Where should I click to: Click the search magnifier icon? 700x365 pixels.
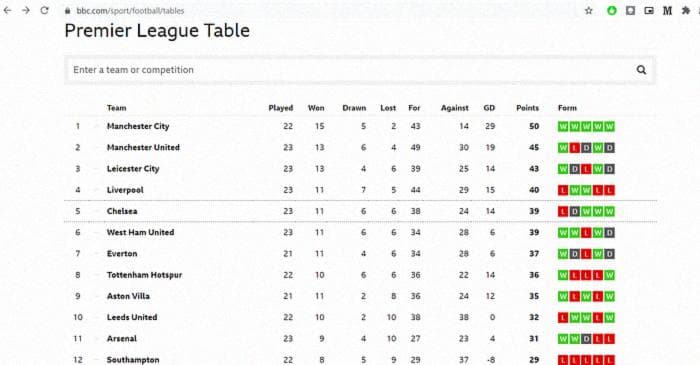click(642, 70)
